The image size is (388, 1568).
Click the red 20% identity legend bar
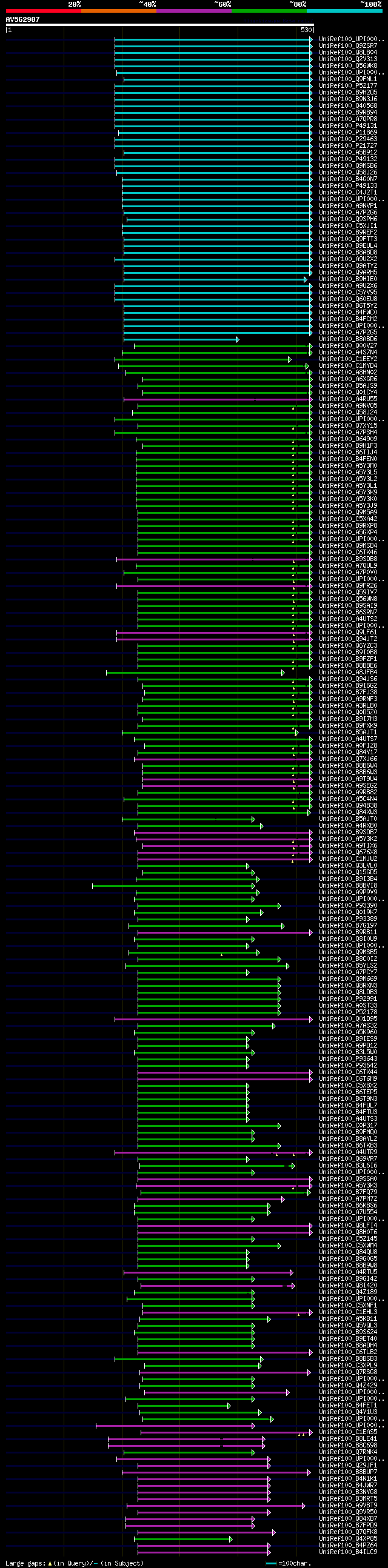[x=43, y=11]
